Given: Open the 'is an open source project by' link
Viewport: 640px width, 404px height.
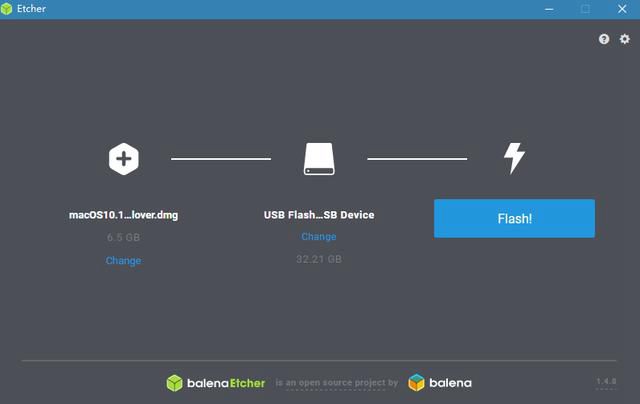Looking at the screenshot, I should 337,383.
